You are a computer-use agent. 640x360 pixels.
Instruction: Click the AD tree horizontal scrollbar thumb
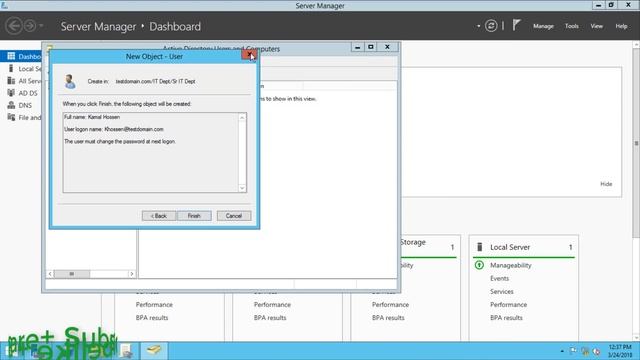pos(71,274)
